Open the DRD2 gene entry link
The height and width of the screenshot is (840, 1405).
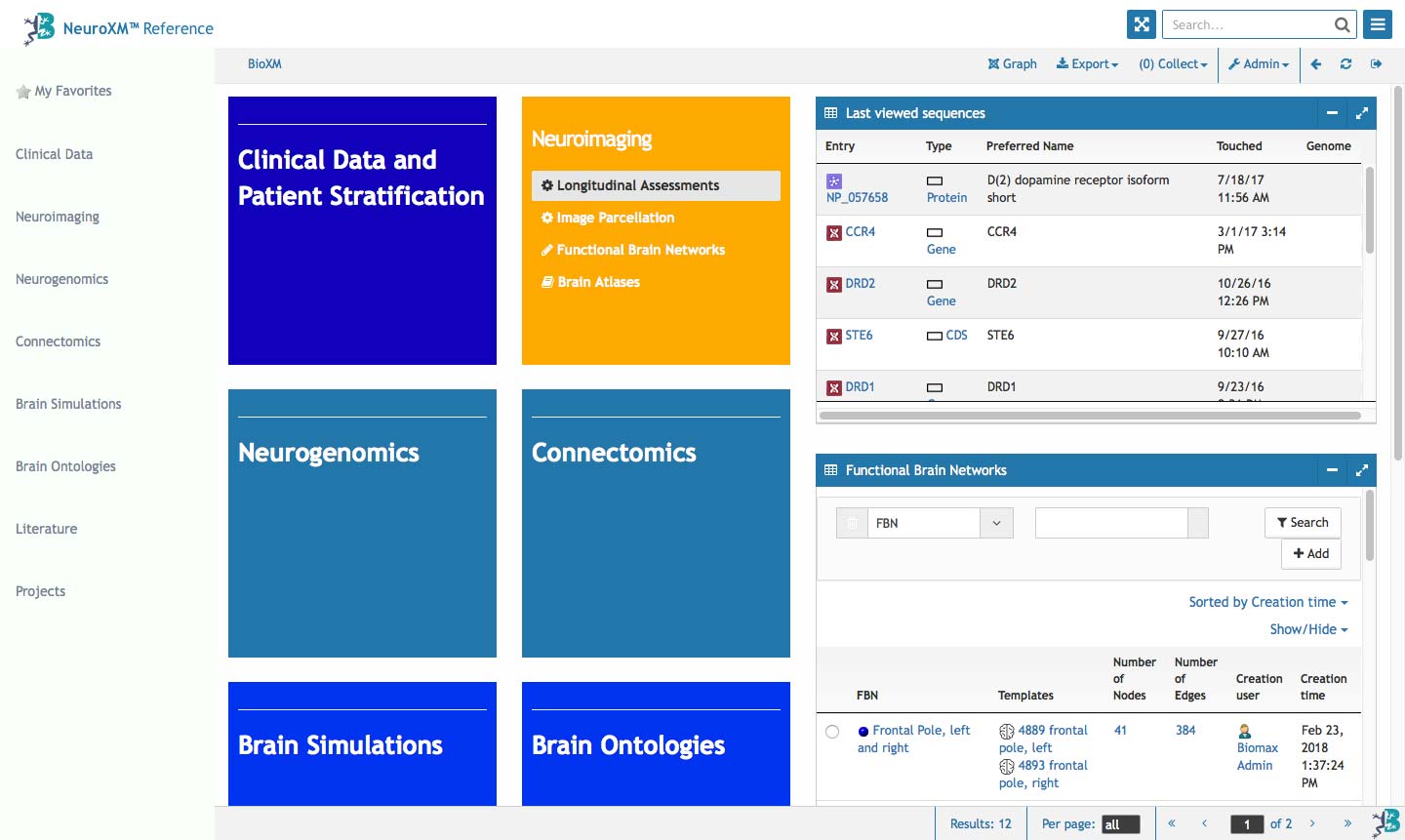pyautogui.click(x=860, y=284)
